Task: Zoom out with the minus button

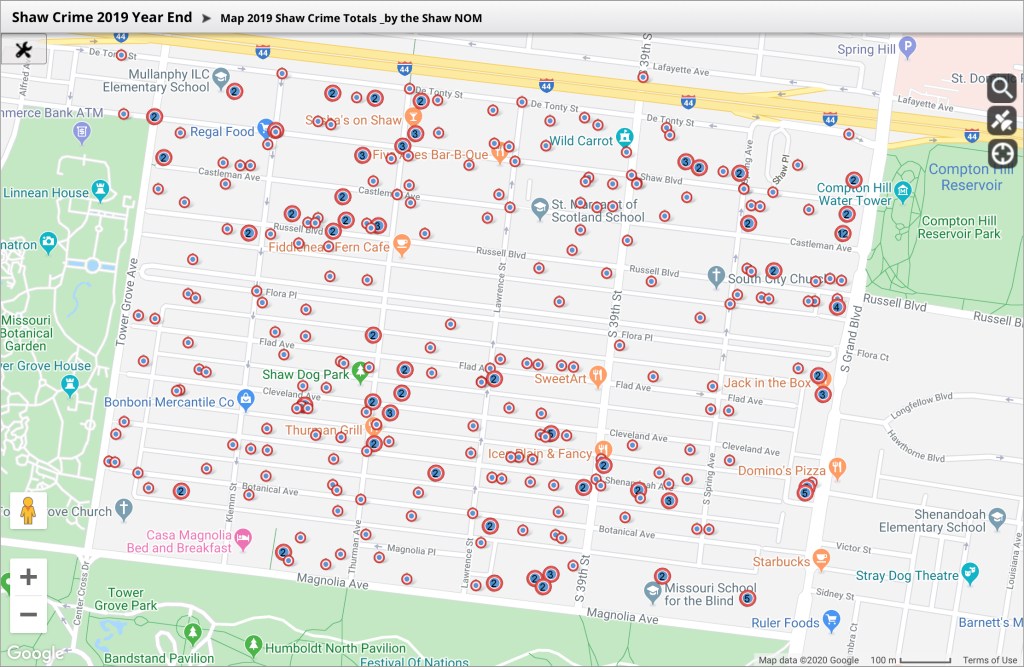Action: tap(28, 614)
